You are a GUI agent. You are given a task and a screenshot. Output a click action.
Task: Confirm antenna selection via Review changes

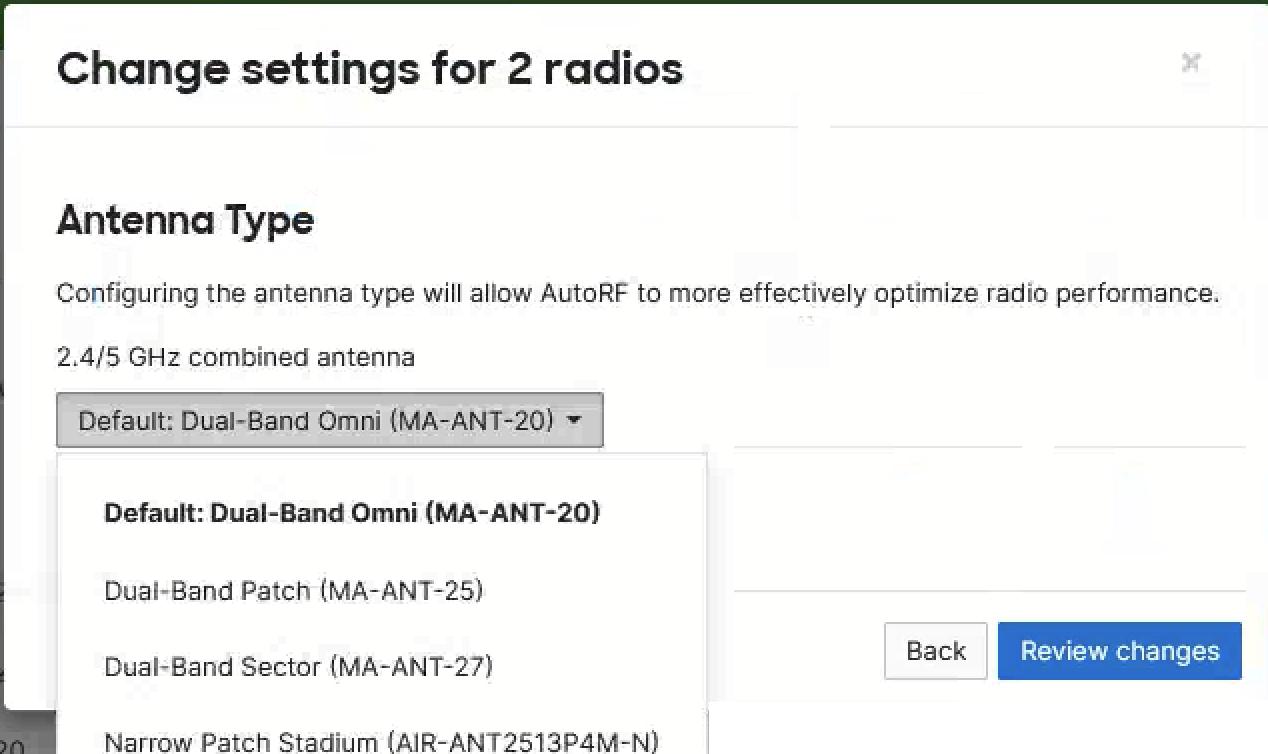click(x=1119, y=651)
